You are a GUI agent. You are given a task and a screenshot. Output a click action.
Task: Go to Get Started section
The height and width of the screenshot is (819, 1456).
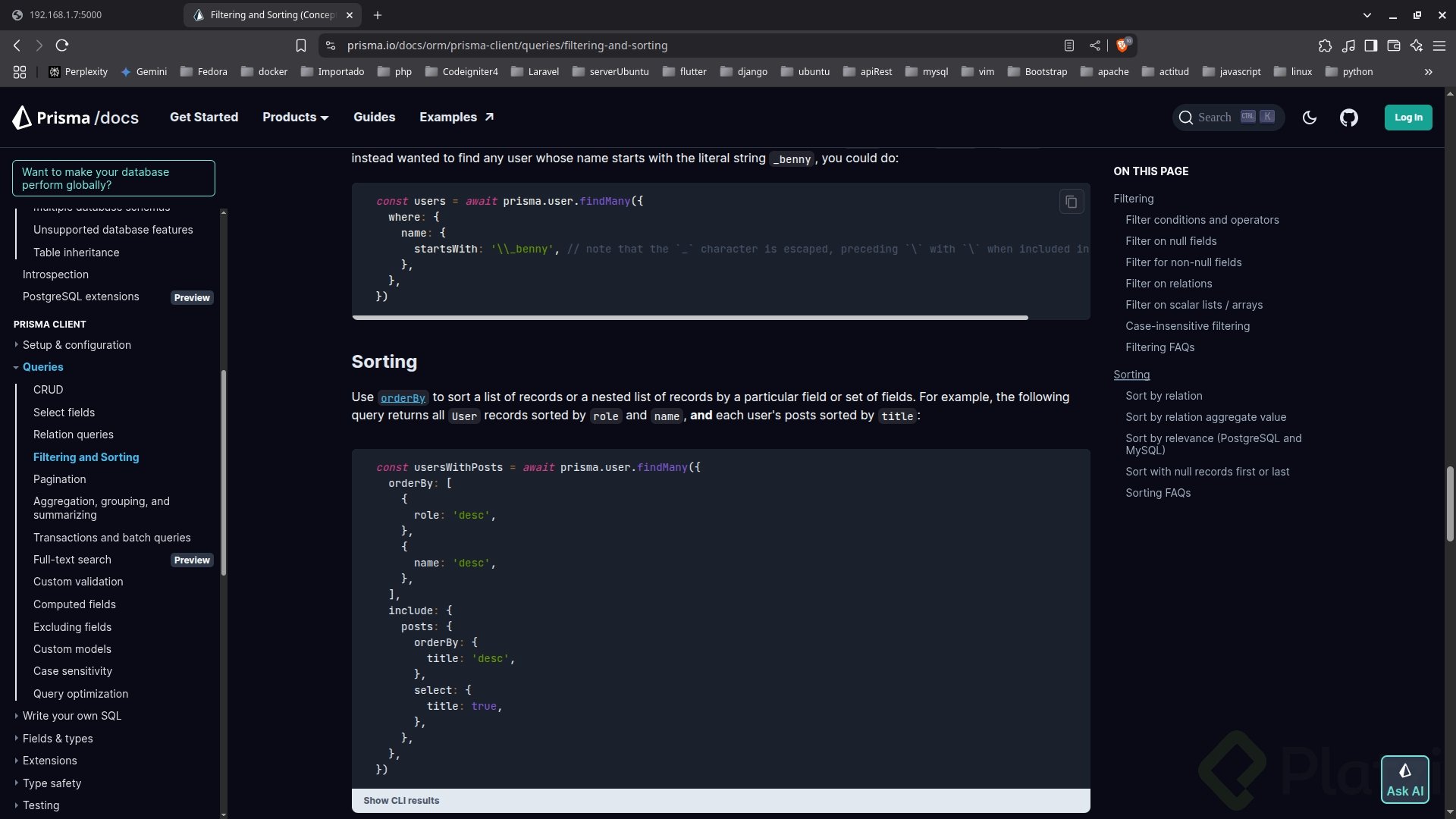(204, 118)
